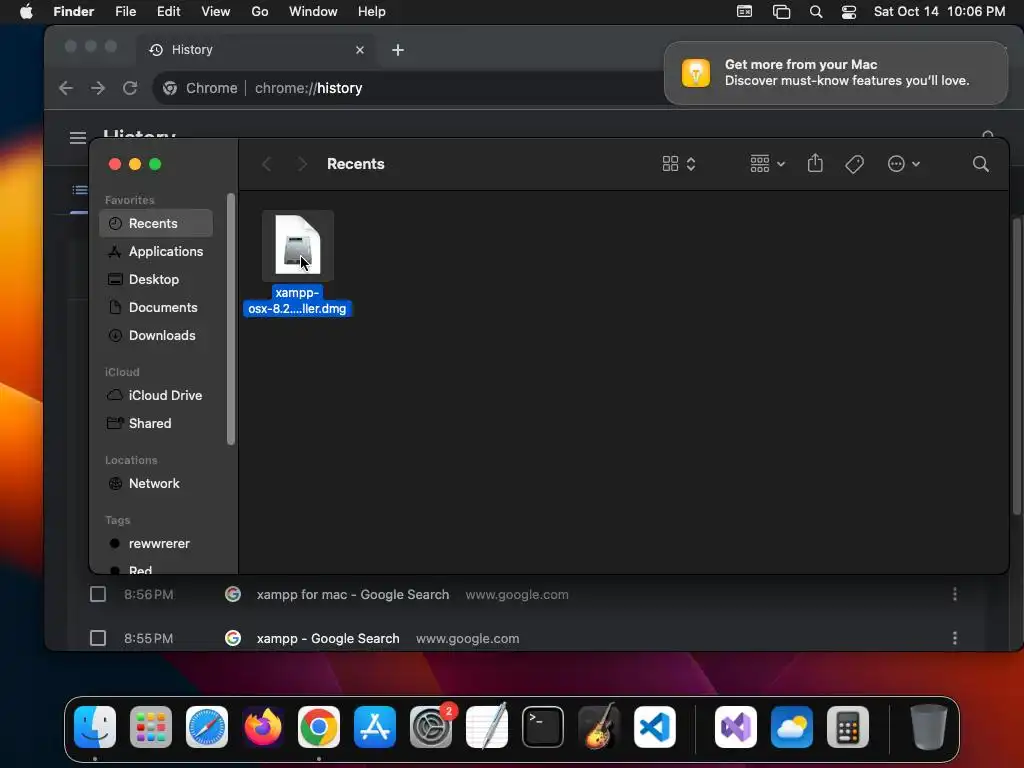Select Network in Finder sidebar
Viewport: 1024px width, 768px height.
(156, 484)
